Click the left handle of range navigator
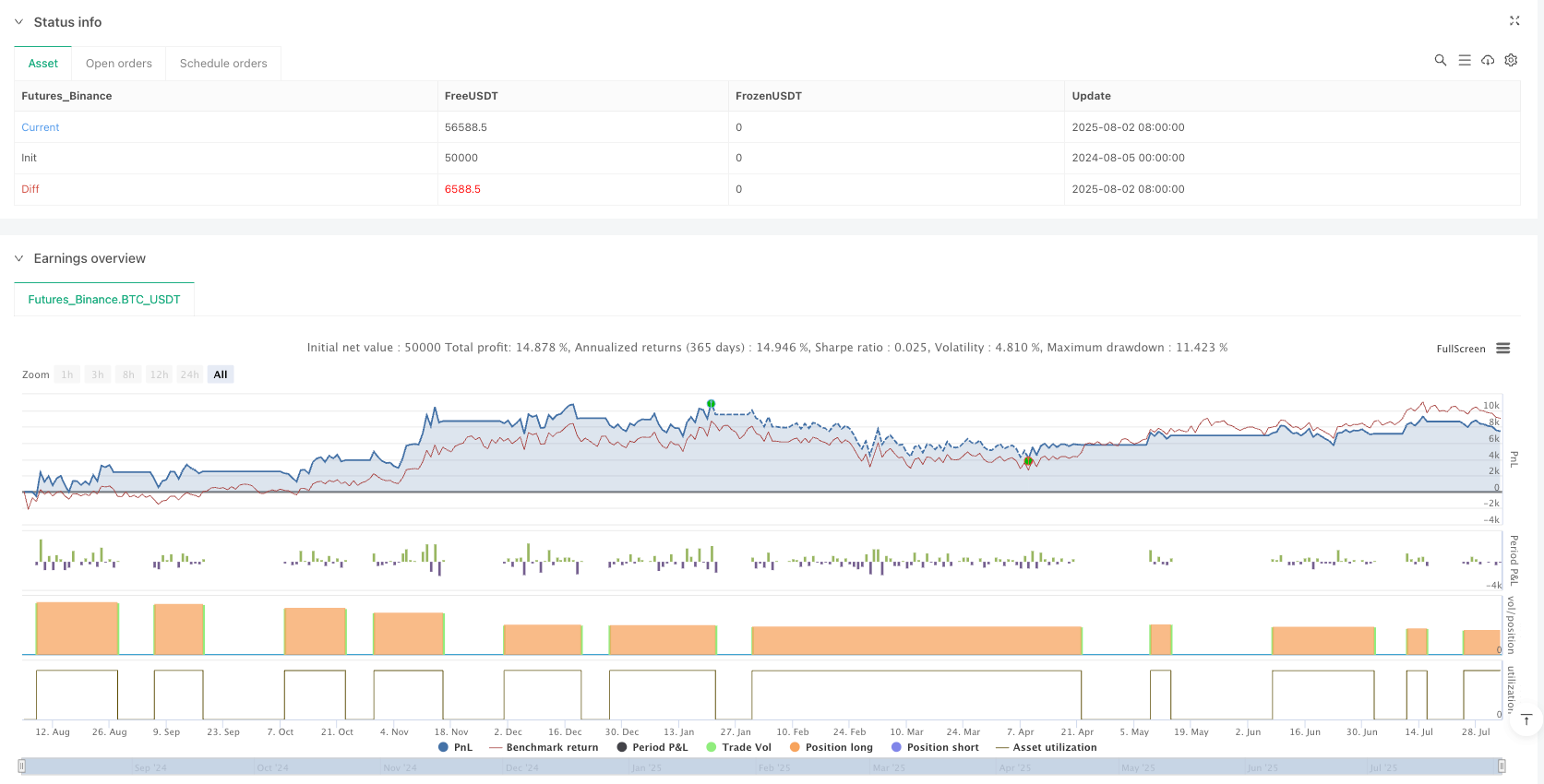This screenshot has height=784, width=1544. click(x=22, y=766)
